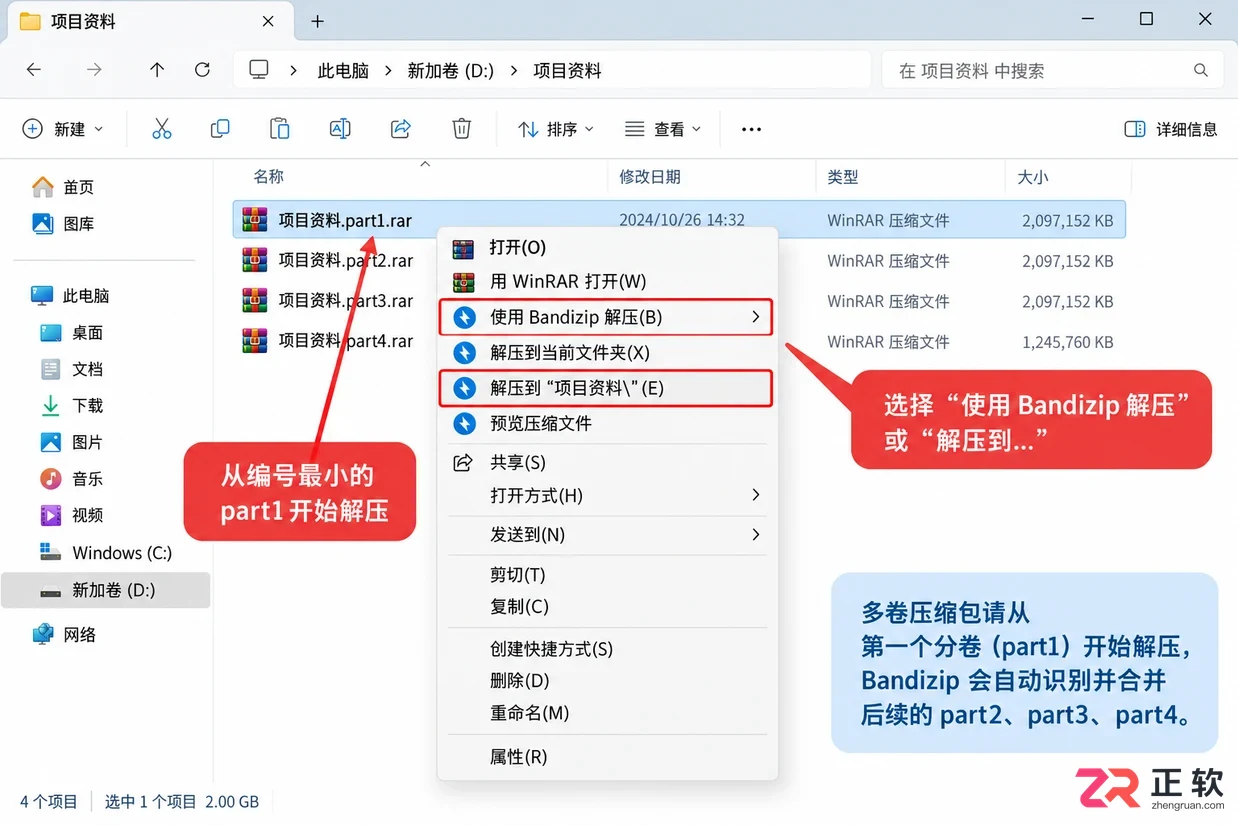
Task: Open a new tab with plus button
Action: click(318, 21)
